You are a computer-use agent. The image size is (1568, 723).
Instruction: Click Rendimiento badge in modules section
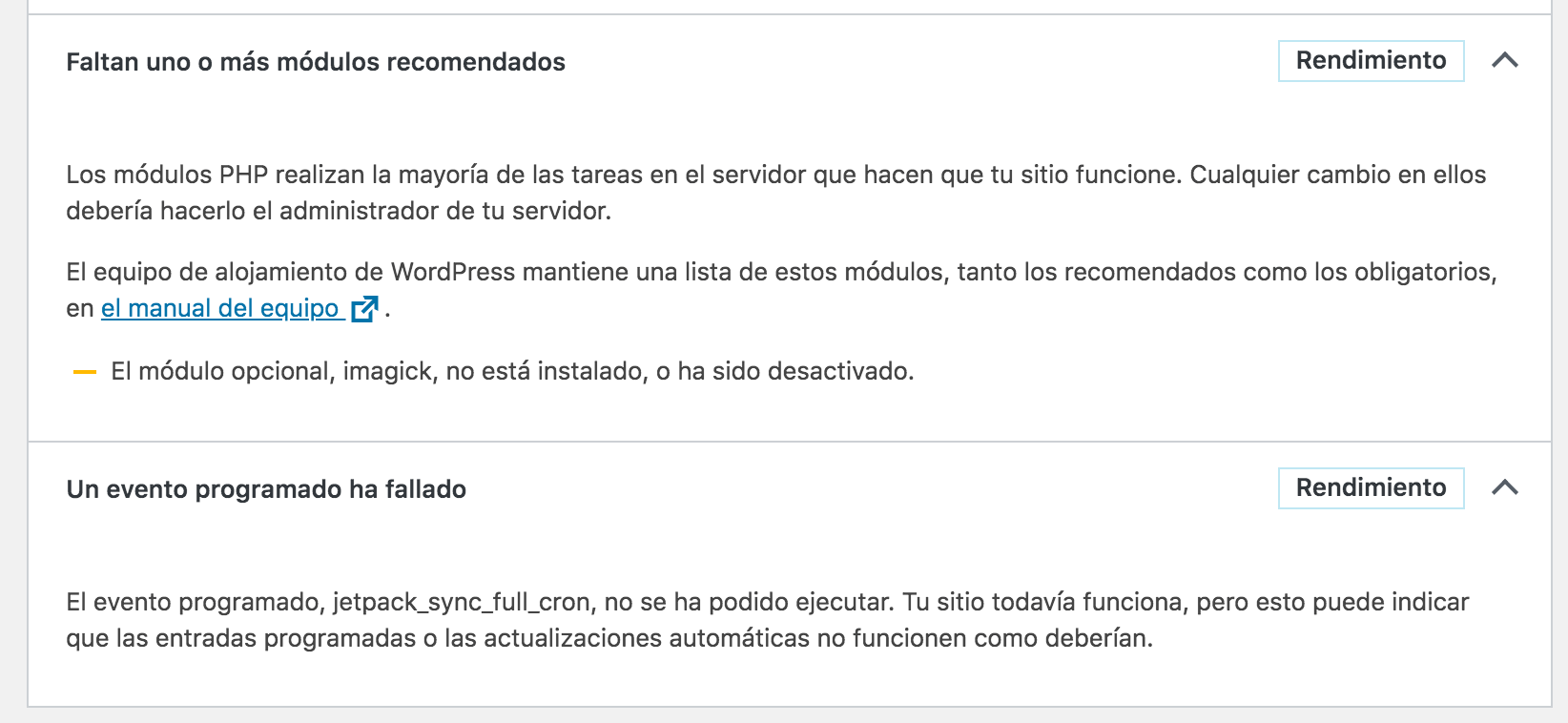coord(1371,60)
